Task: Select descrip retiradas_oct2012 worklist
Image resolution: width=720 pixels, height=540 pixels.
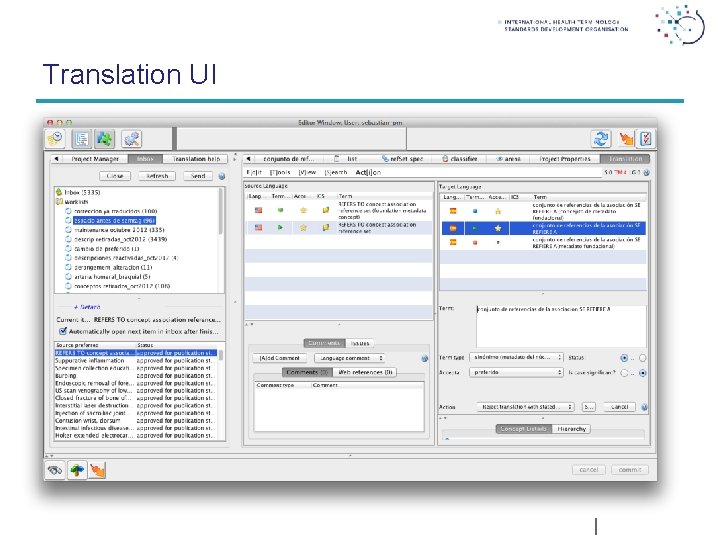Action: [x=121, y=239]
